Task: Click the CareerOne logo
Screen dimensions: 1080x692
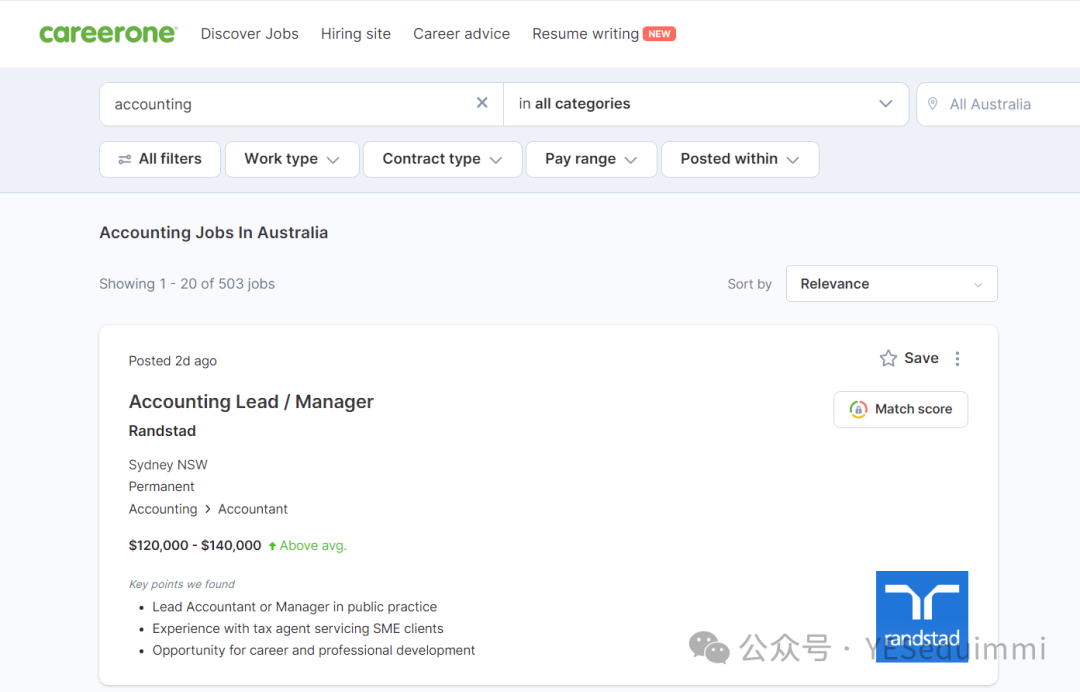Action: coord(108,34)
